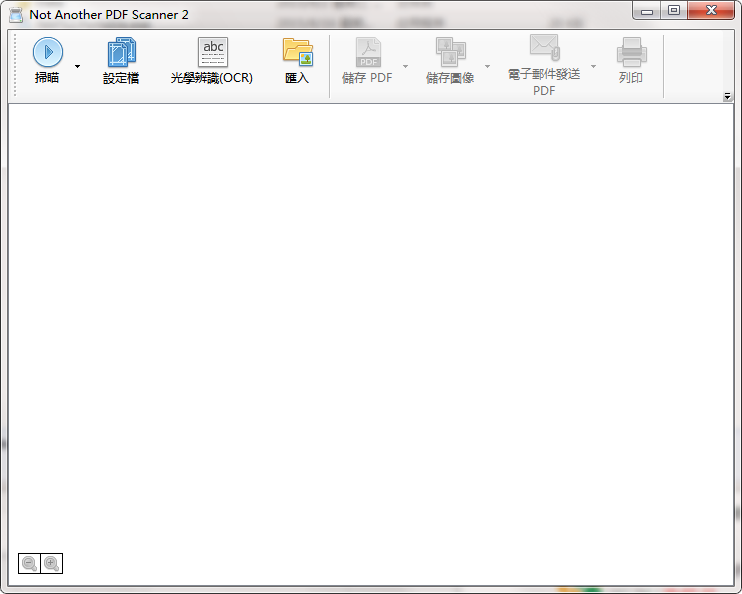The height and width of the screenshot is (594, 742).
Task: Click the 匯入 import folder icon
Action: point(298,52)
